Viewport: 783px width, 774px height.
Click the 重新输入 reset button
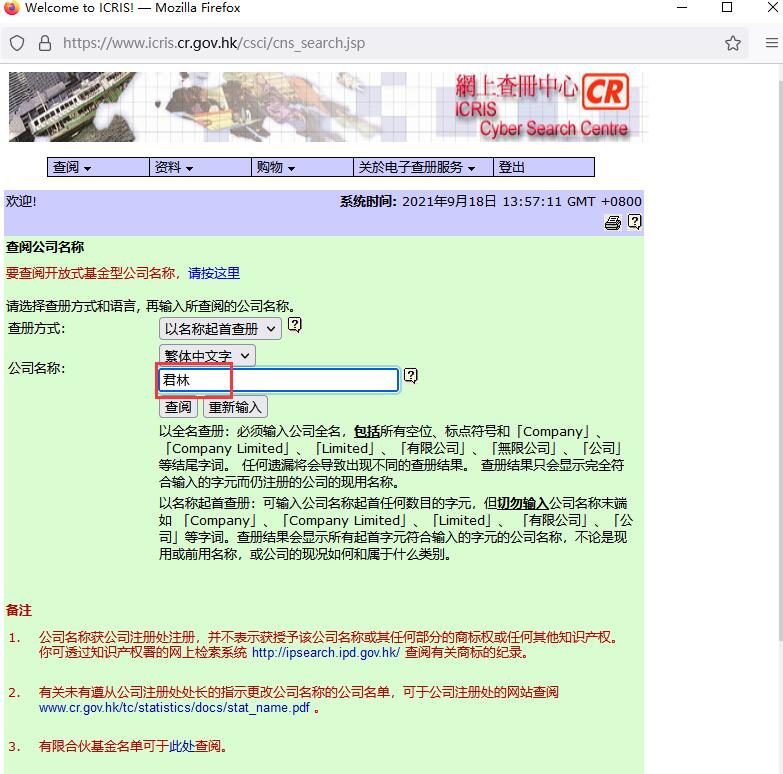(x=235, y=407)
